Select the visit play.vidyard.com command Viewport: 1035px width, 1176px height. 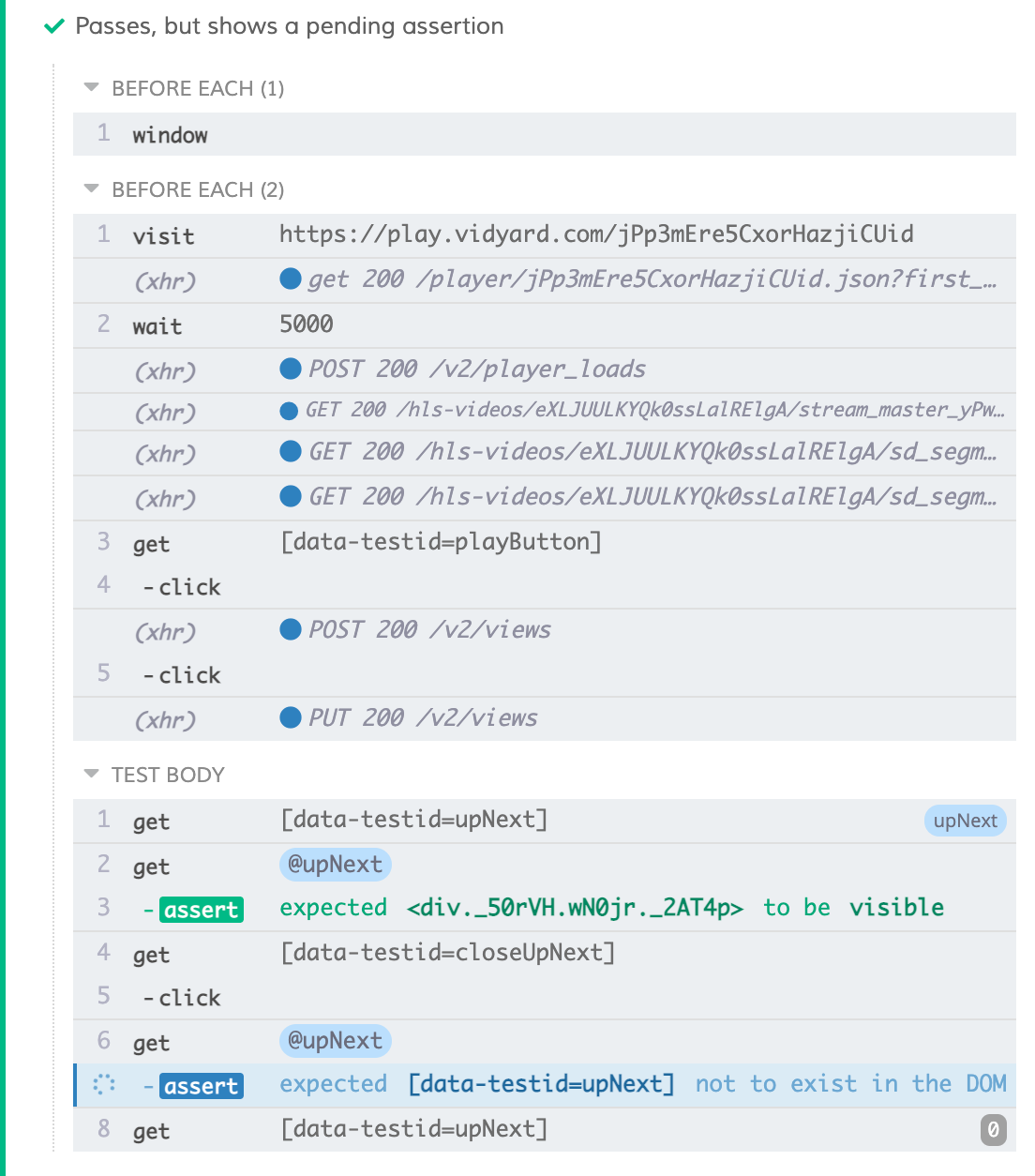[545, 235]
